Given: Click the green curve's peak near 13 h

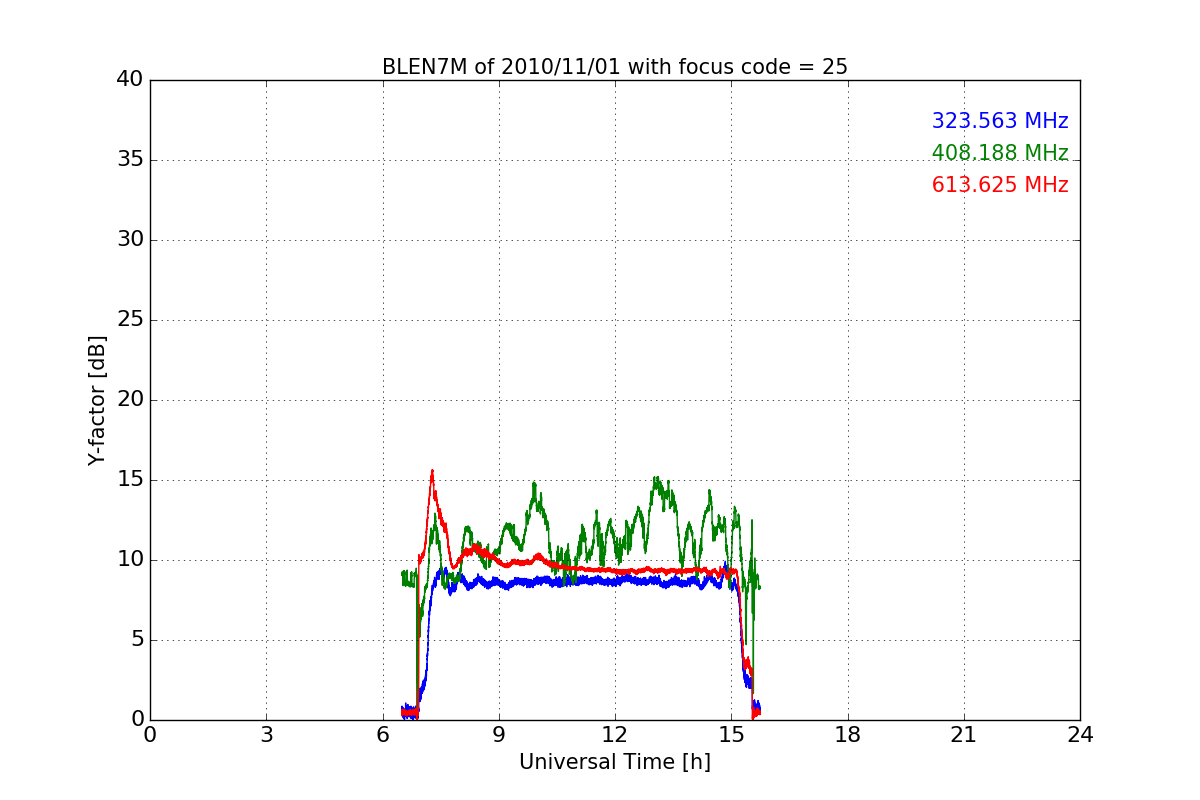Looking at the screenshot, I should coord(655,478).
